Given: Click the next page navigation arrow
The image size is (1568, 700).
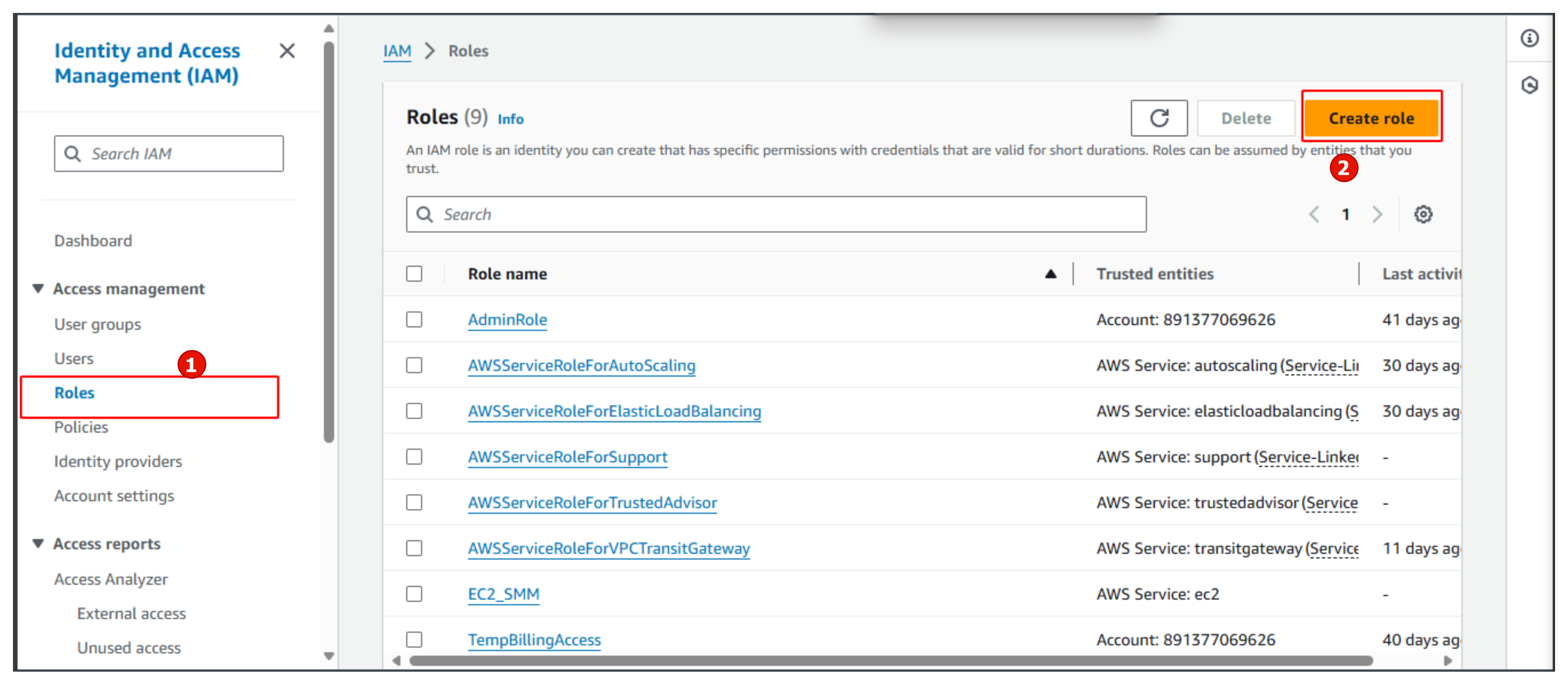Looking at the screenshot, I should pyautogui.click(x=1375, y=213).
